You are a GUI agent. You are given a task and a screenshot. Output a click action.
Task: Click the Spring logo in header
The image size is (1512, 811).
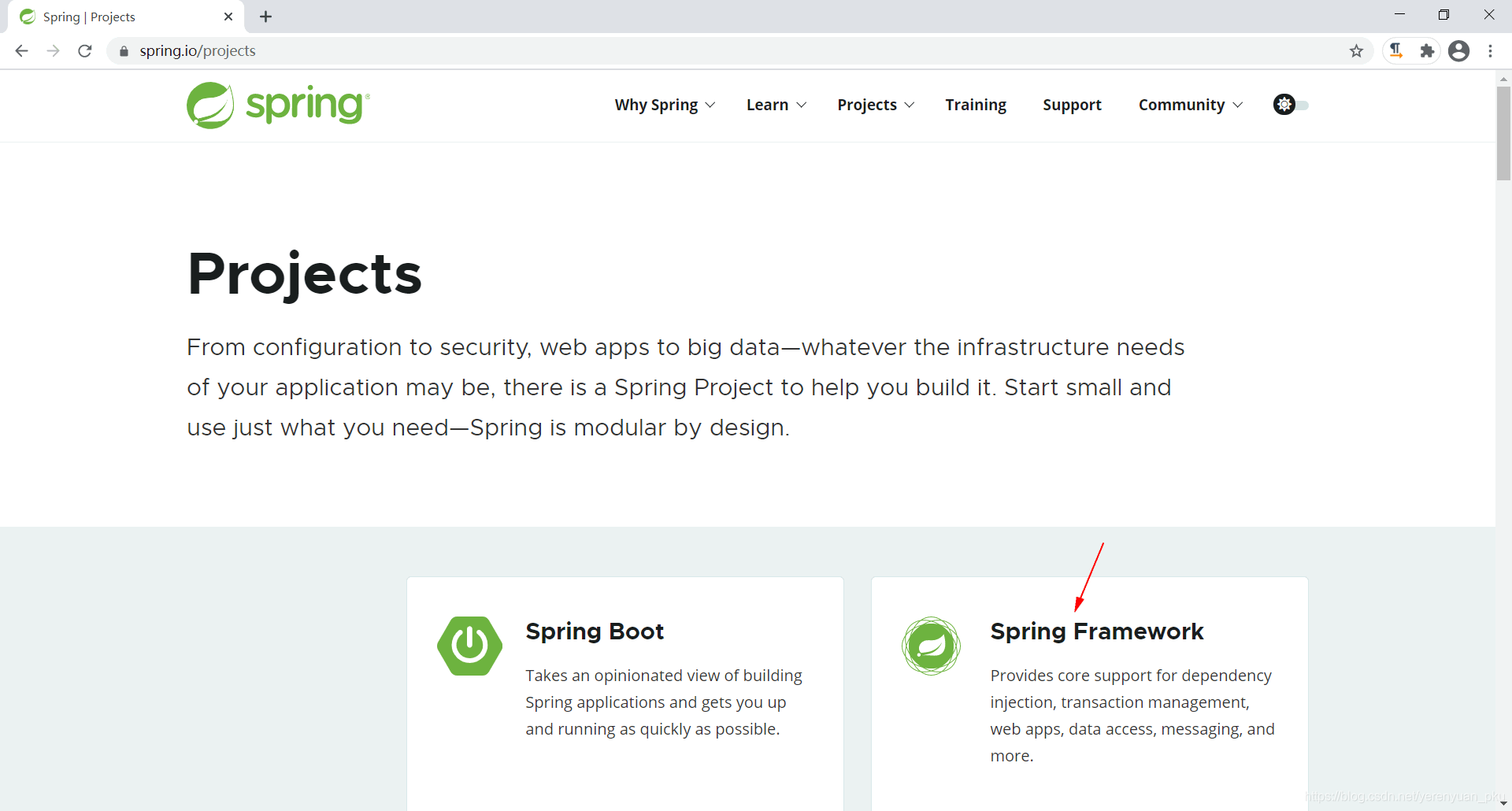click(x=278, y=105)
